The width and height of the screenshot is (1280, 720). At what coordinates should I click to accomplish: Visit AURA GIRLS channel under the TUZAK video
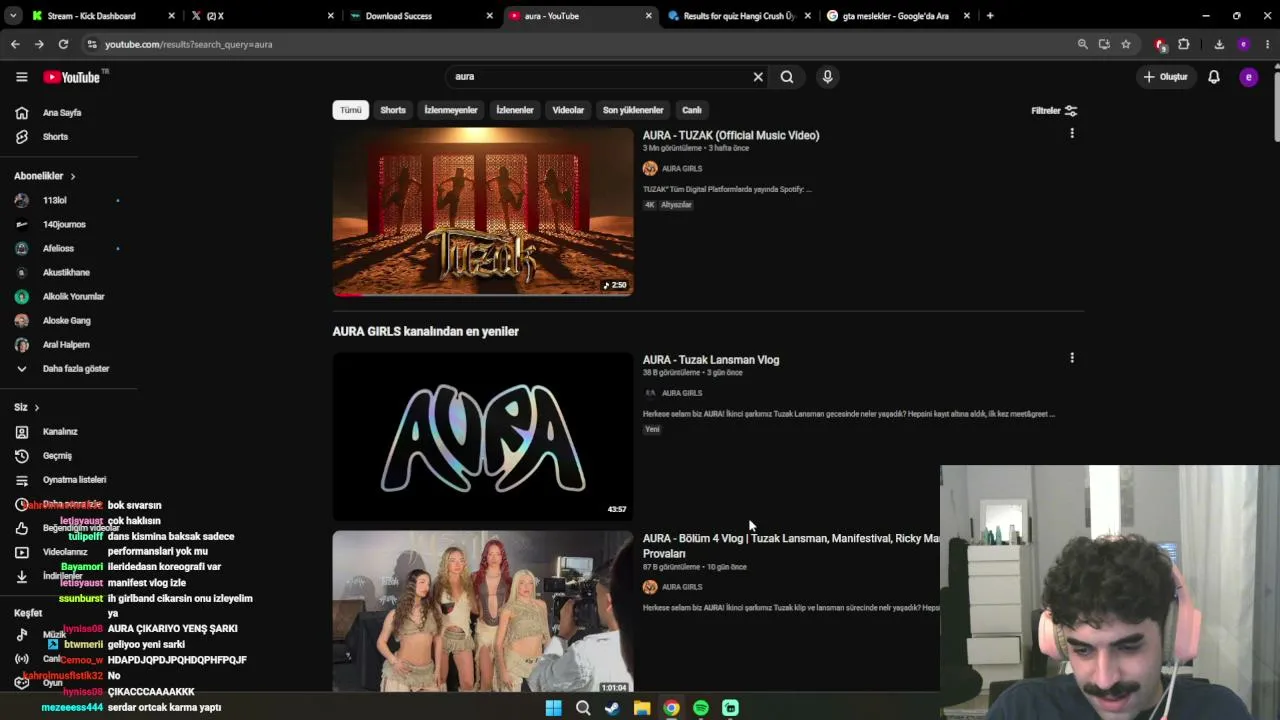click(x=682, y=169)
